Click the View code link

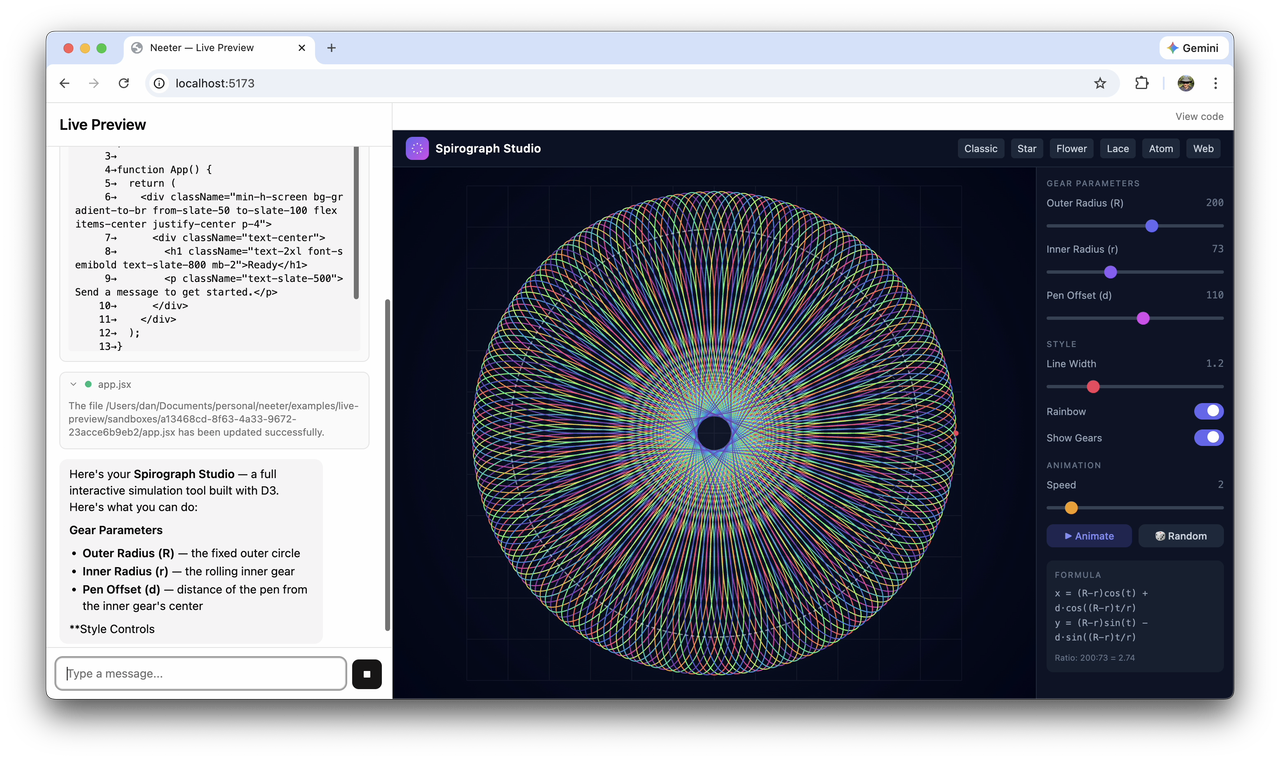1199,116
